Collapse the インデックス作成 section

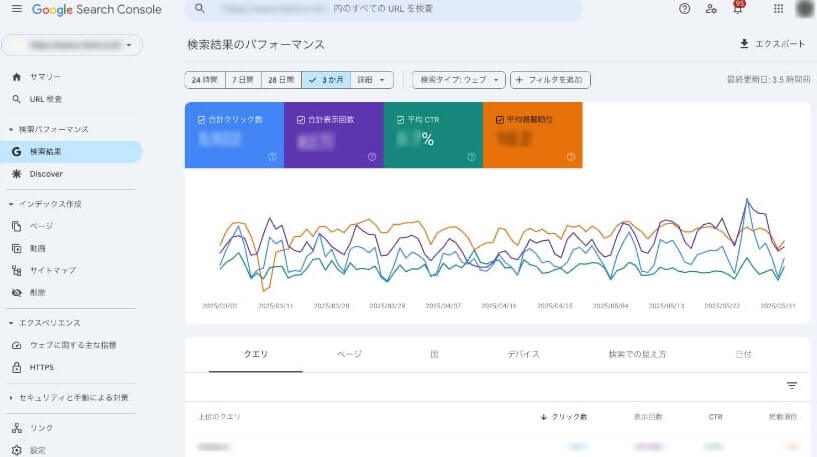(11, 204)
